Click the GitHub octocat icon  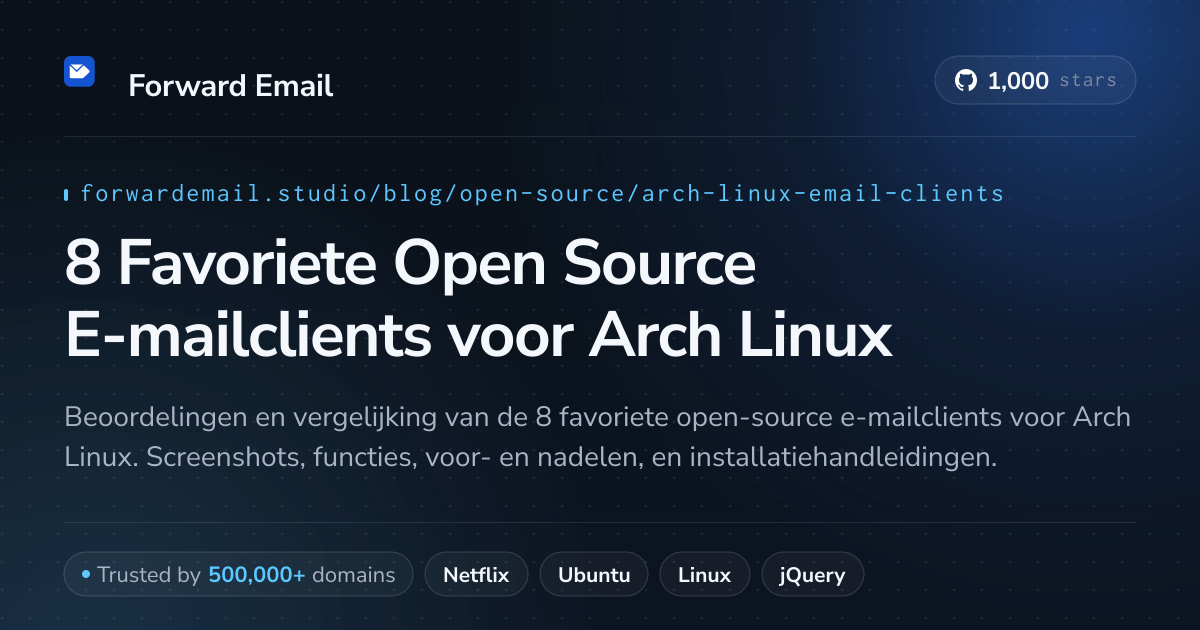click(966, 81)
